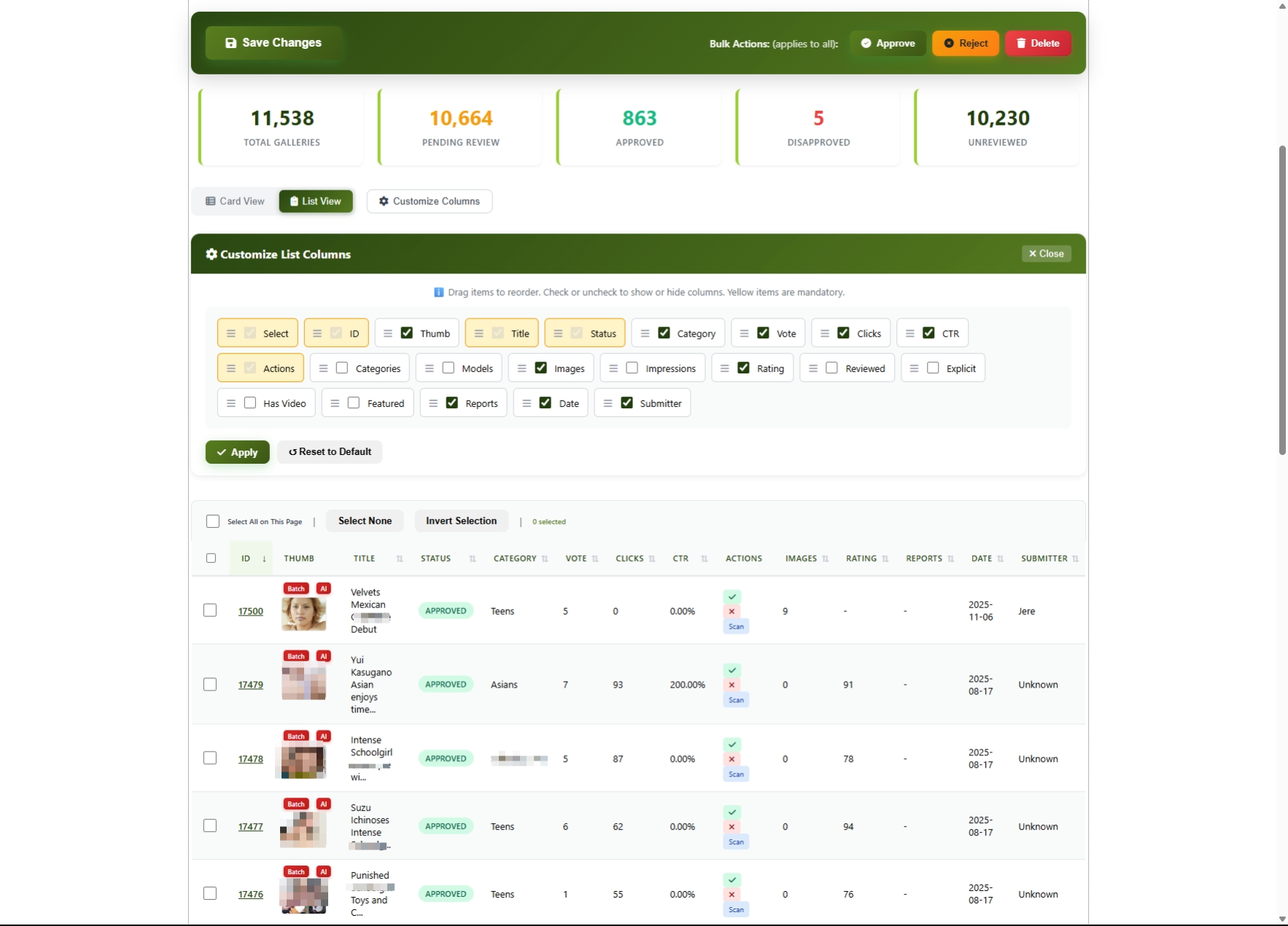This screenshot has height=926, width=1288.
Task: Enable the Impressions column checkbox
Action: 632,368
